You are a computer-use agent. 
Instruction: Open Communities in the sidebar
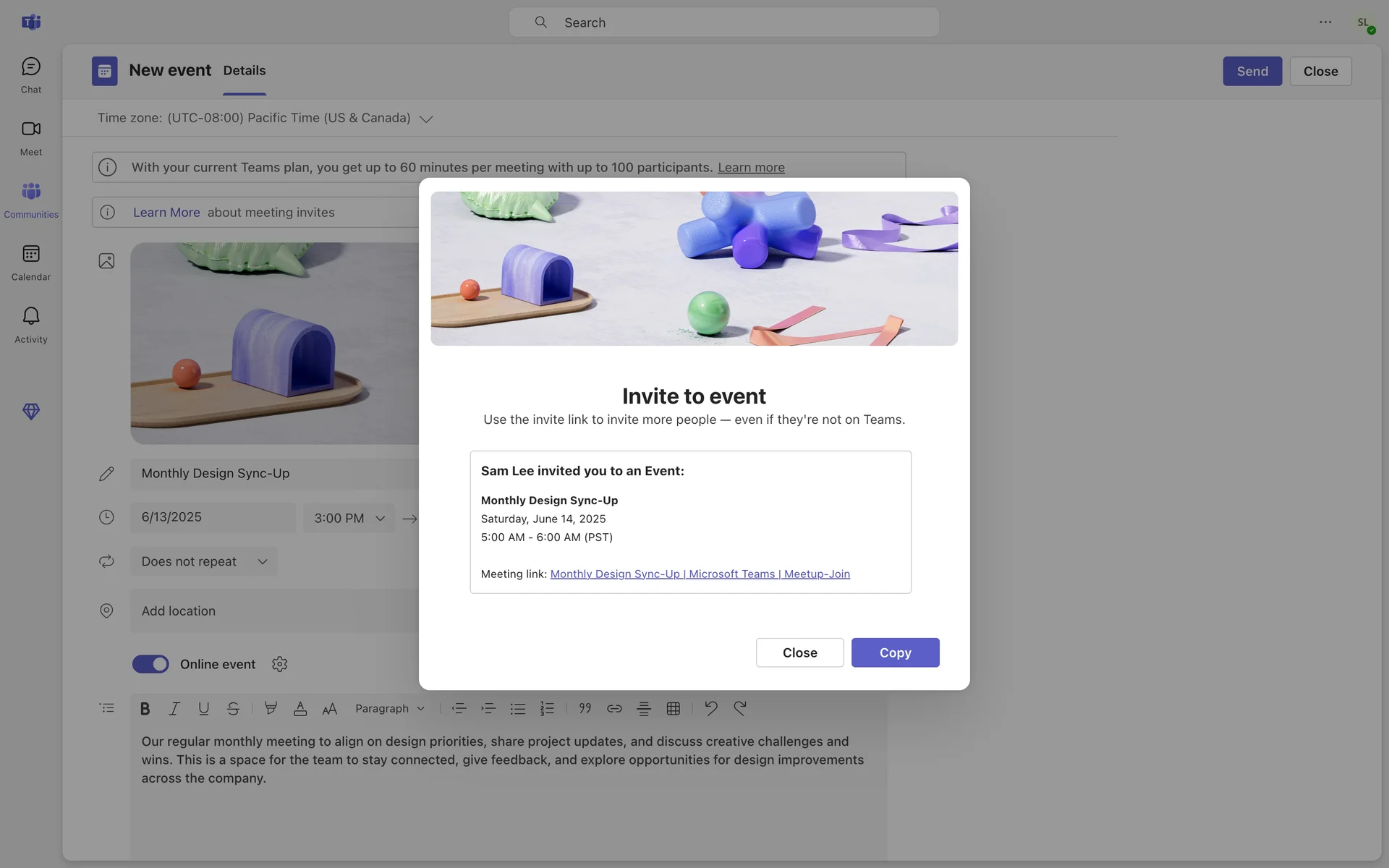pos(30,200)
